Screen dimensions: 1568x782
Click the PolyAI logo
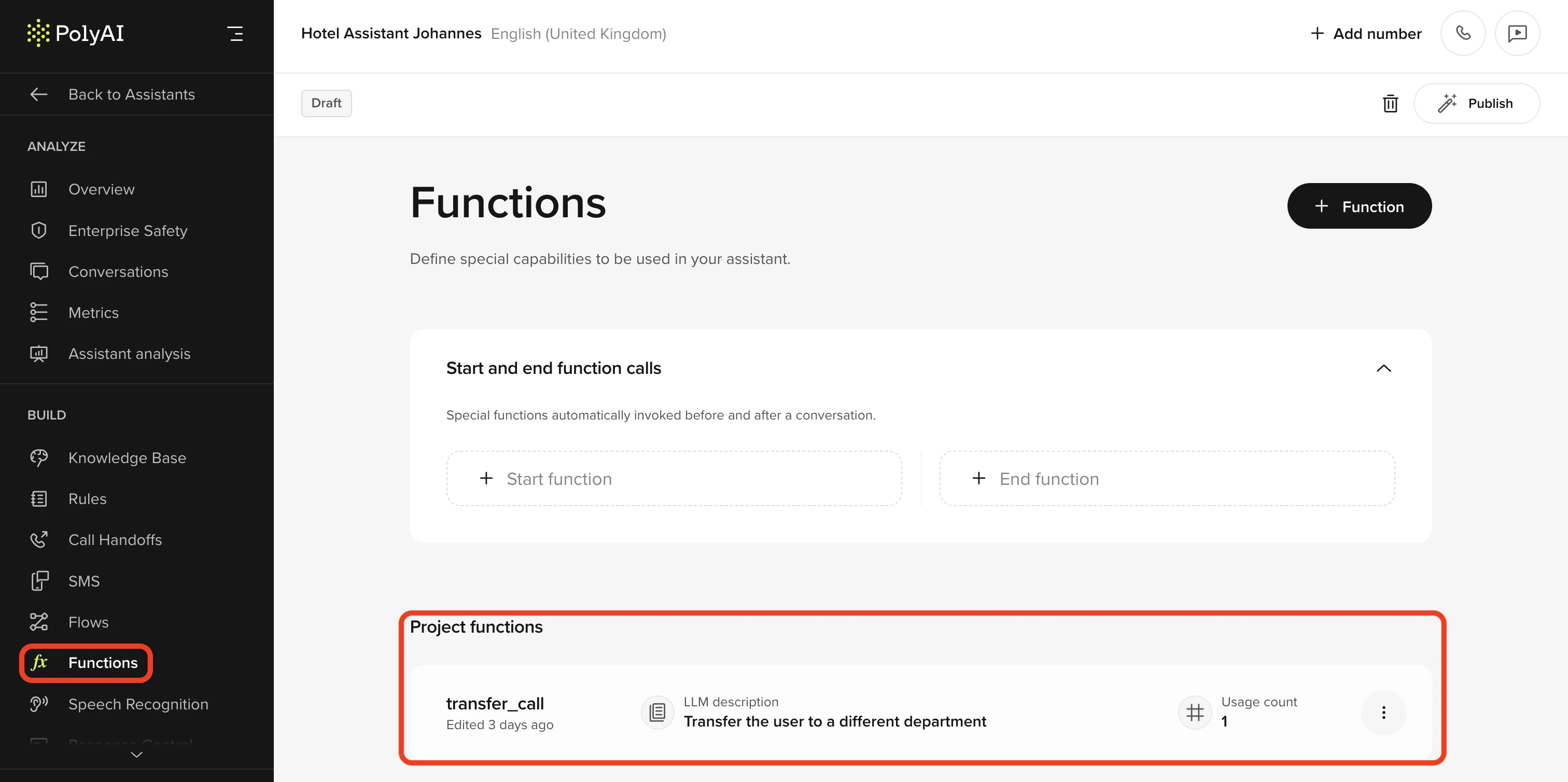pos(76,33)
